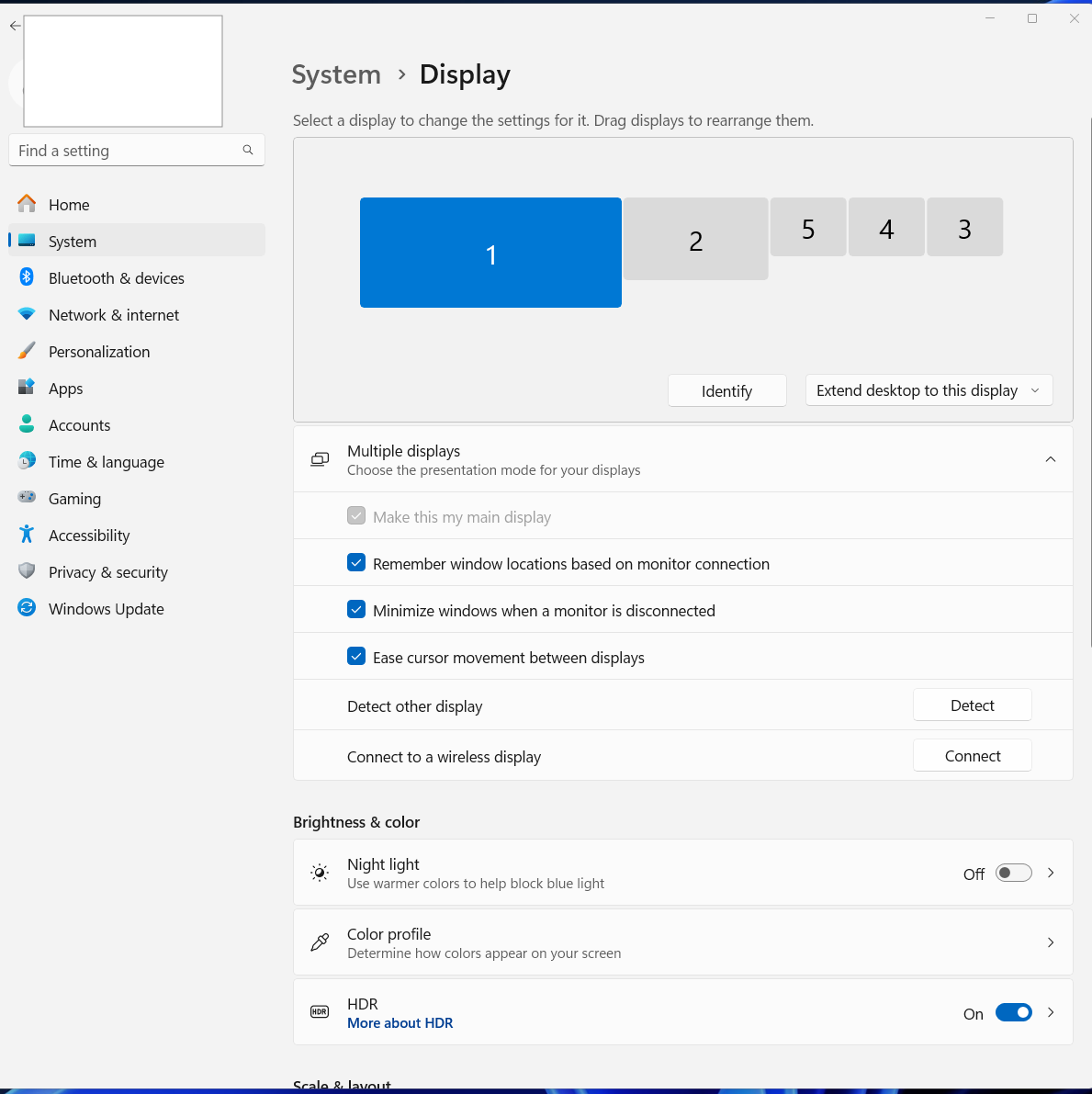Viewport: 1092px width, 1094px height.
Task: Open the More about HDR link
Action: coord(400,1023)
